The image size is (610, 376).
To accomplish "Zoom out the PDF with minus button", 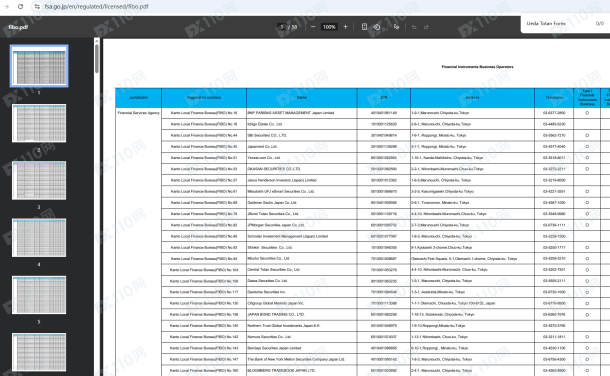I will (313, 27).
